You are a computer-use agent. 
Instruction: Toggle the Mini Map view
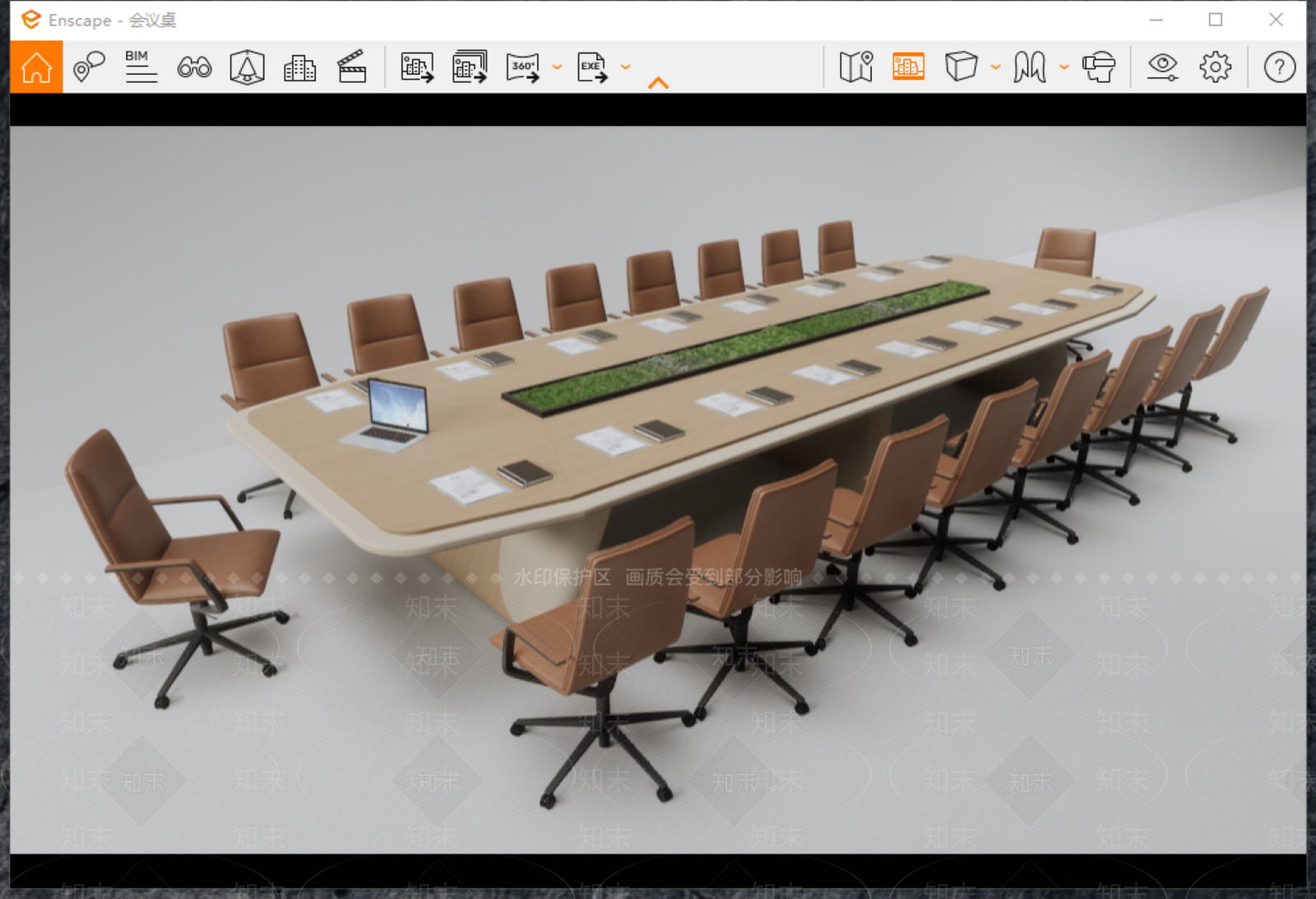[x=856, y=67]
